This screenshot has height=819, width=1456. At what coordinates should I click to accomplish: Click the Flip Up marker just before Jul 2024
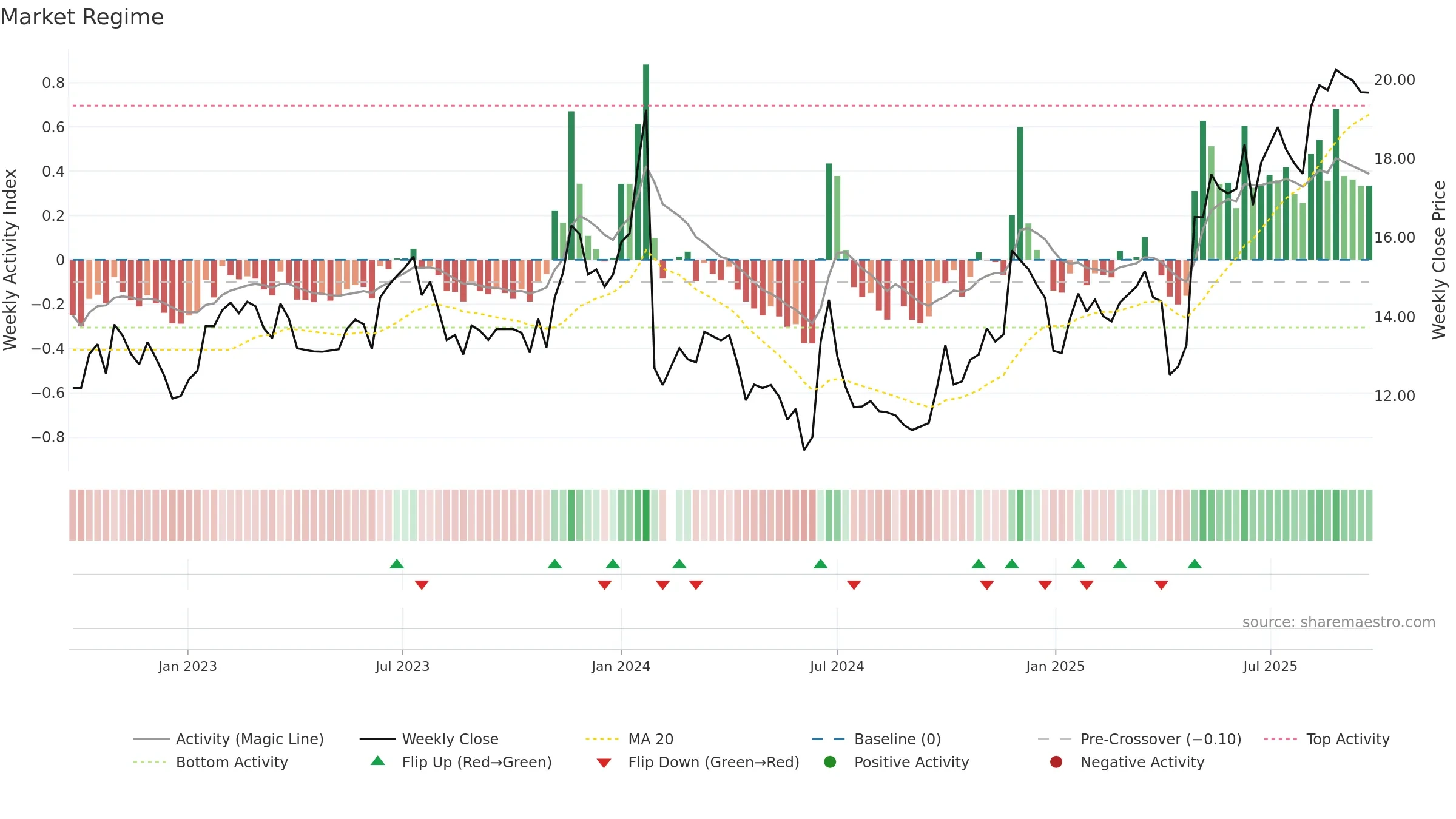coord(820,564)
